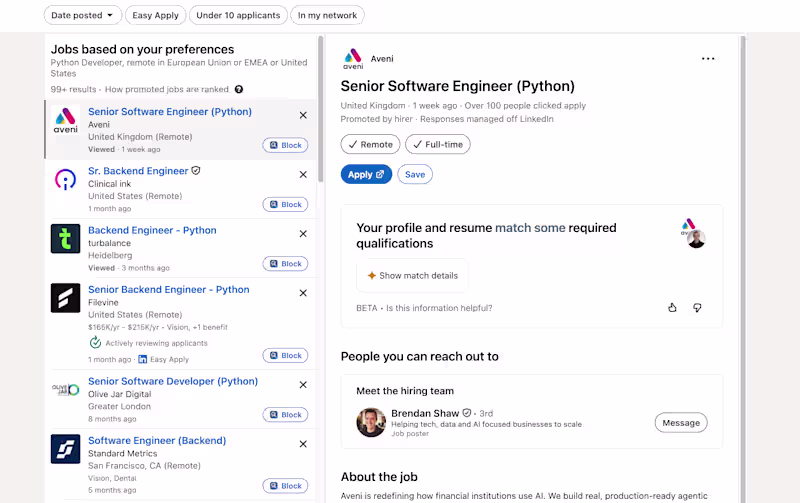Image resolution: width=800 pixels, height=503 pixels.
Task: Click the profile photo in match card
Action: tap(696, 239)
